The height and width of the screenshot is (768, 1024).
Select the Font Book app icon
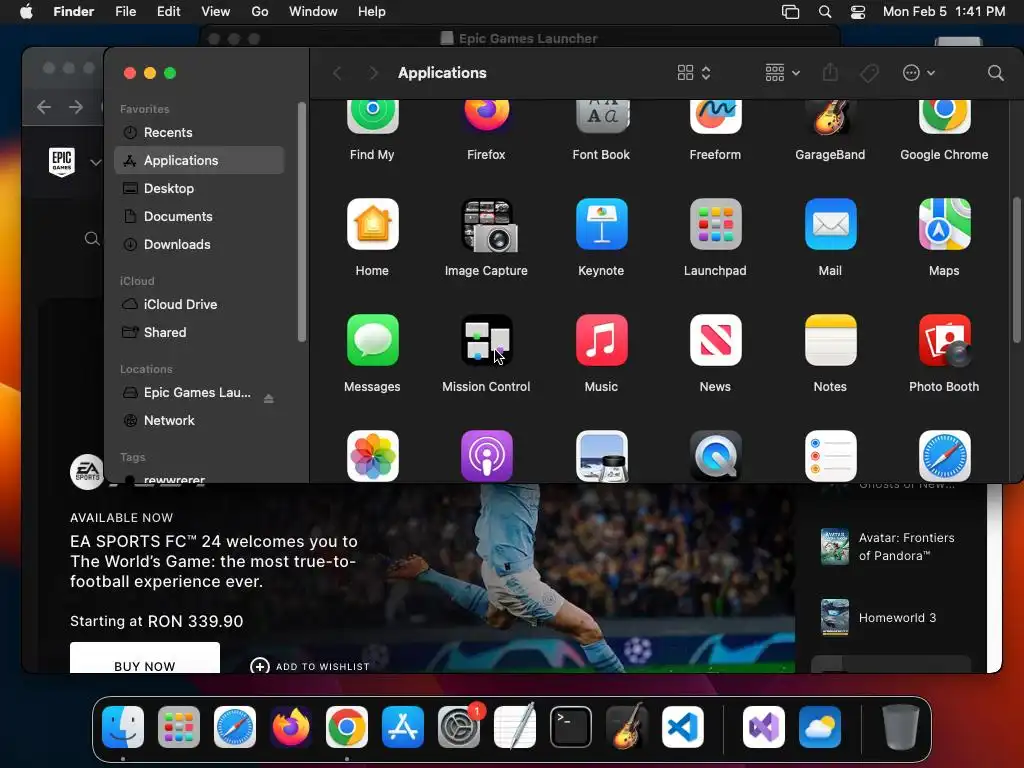[601, 118]
